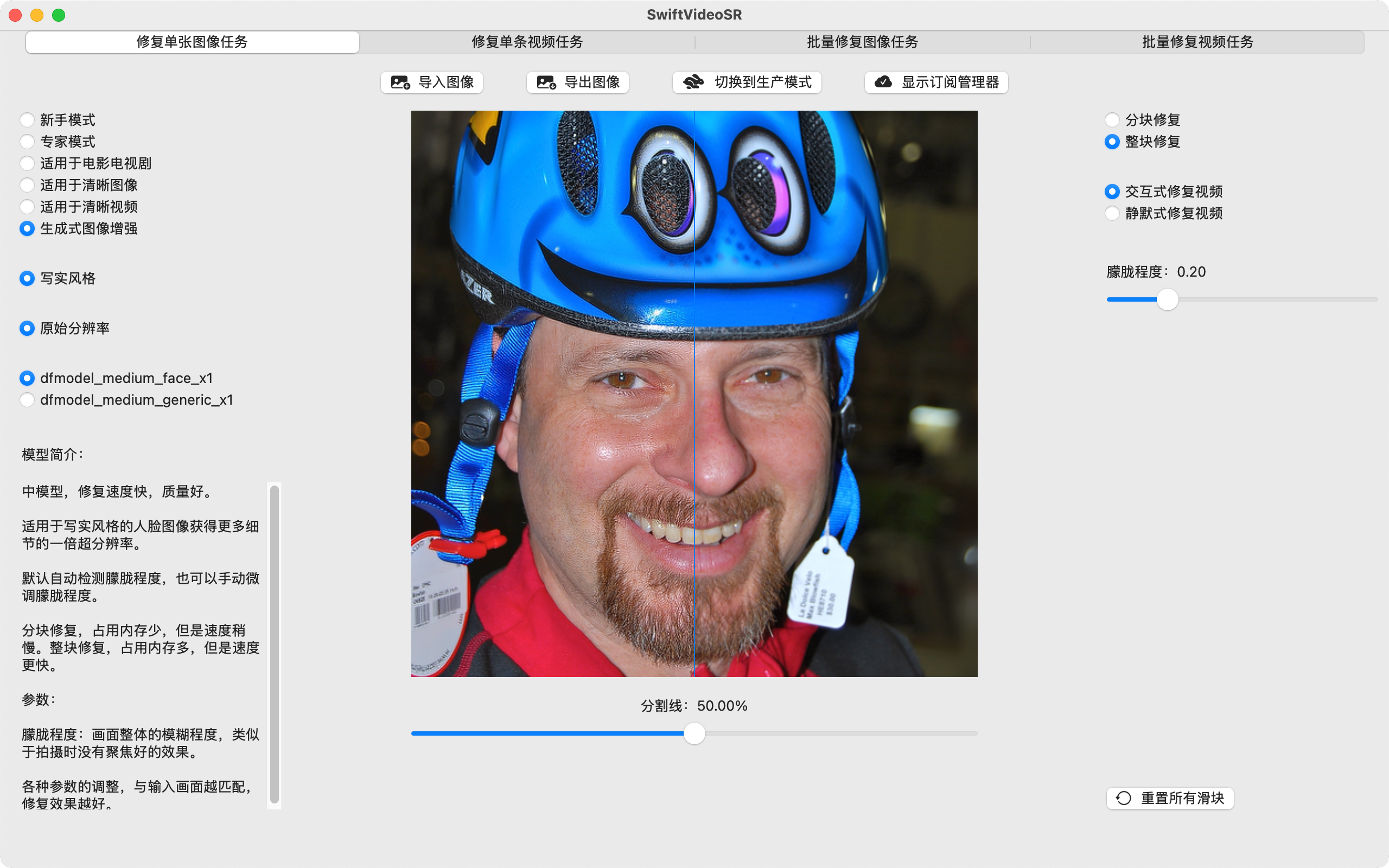Click the 重置所有滑块 button label
This screenshot has height=868, width=1389.
coord(1182,798)
